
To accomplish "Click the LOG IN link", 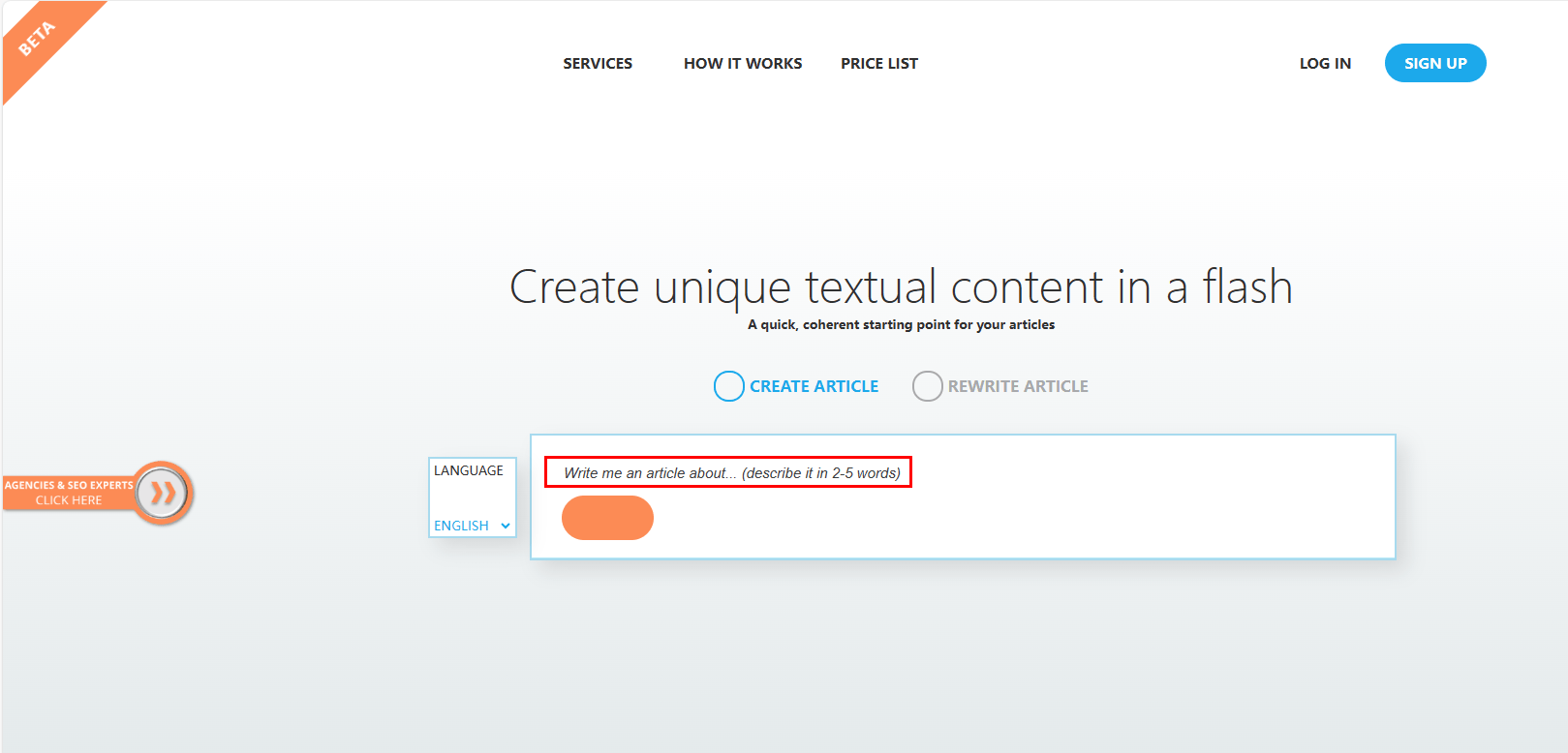I will click(1325, 64).
